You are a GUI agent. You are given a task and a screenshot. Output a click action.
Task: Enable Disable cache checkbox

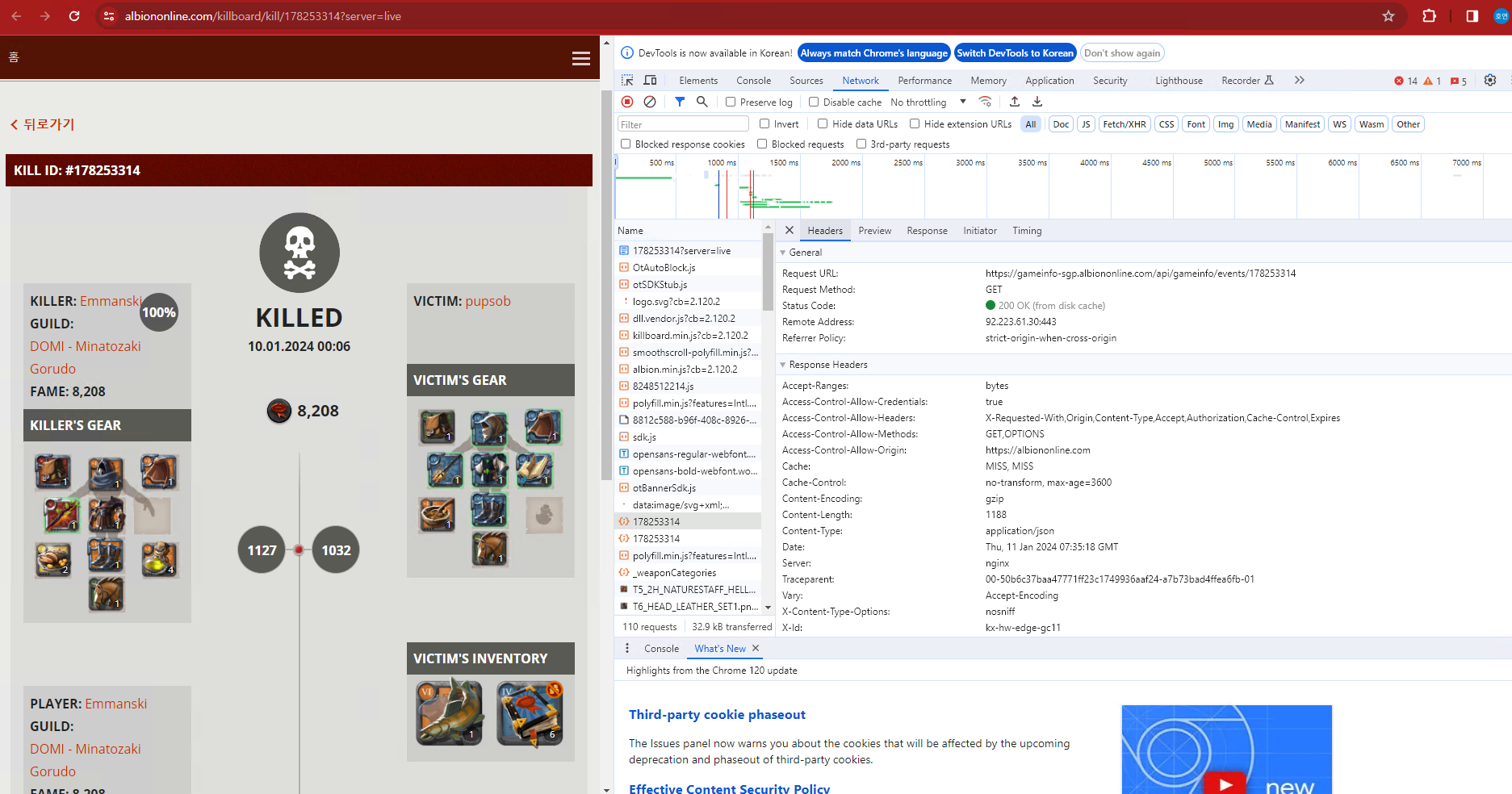point(814,102)
